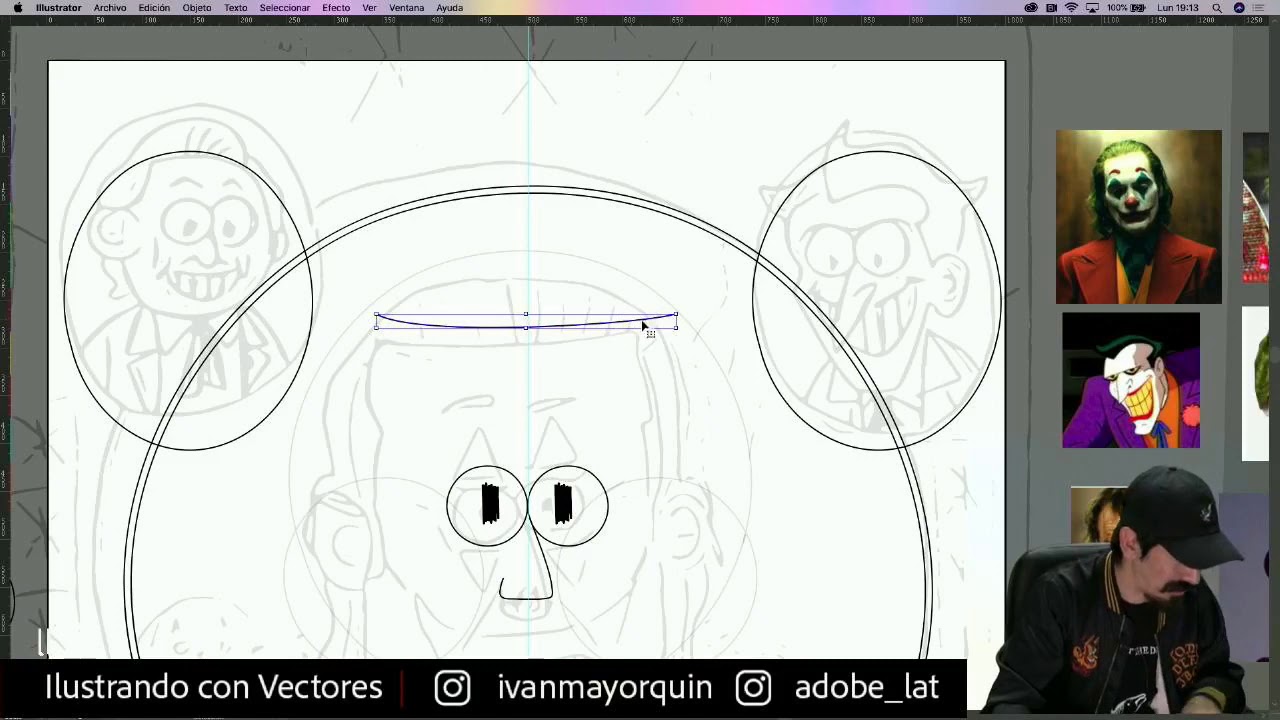Click the right anchor handle of selected curve

(x=676, y=315)
